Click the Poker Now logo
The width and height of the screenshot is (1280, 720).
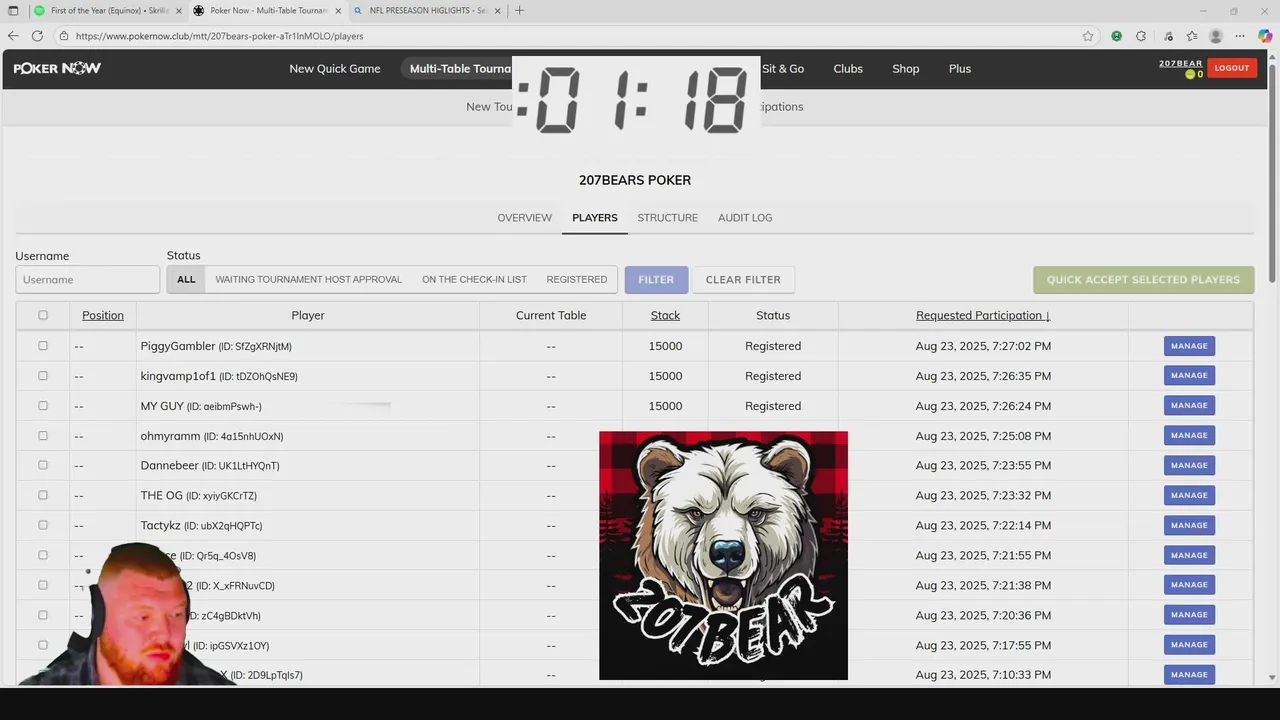point(57,69)
